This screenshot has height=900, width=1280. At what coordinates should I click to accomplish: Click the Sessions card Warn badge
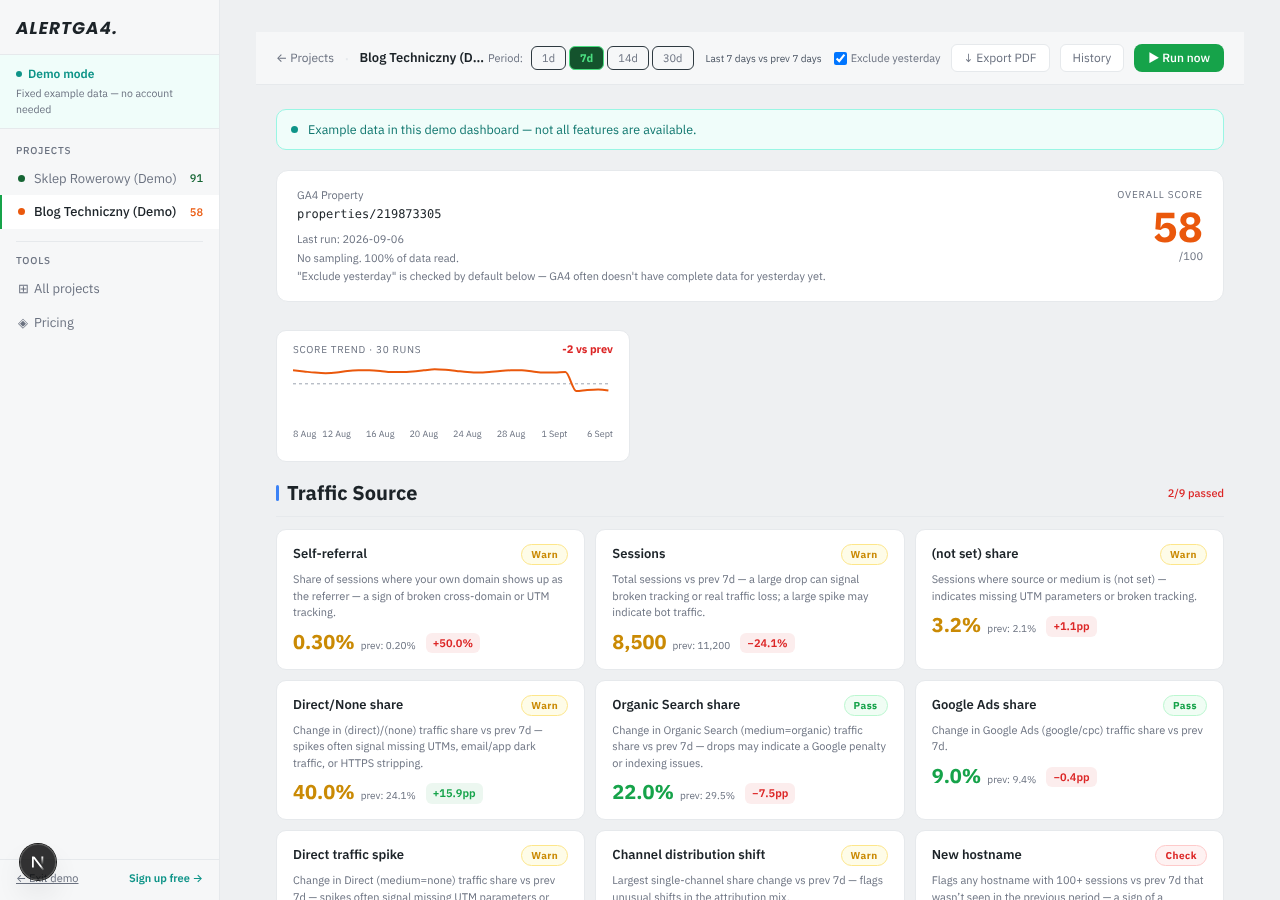tap(864, 554)
